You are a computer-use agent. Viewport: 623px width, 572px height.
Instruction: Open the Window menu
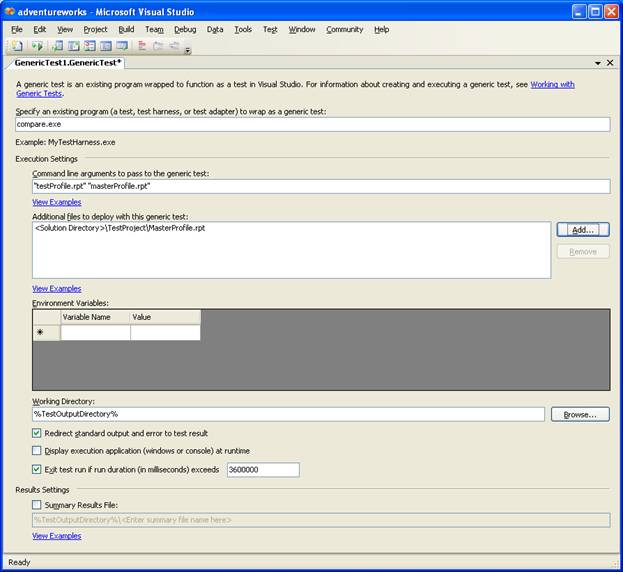point(302,29)
